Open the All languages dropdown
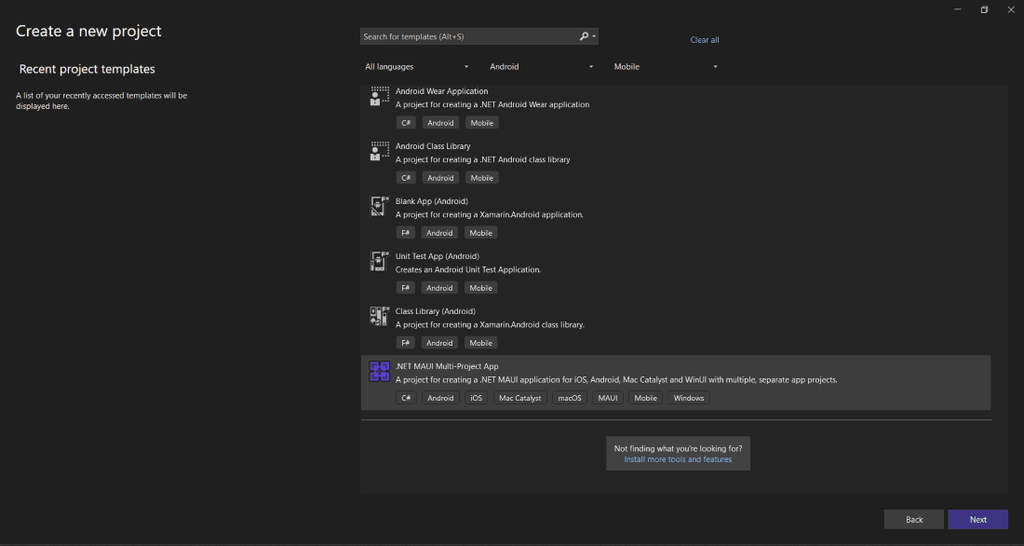 417,67
